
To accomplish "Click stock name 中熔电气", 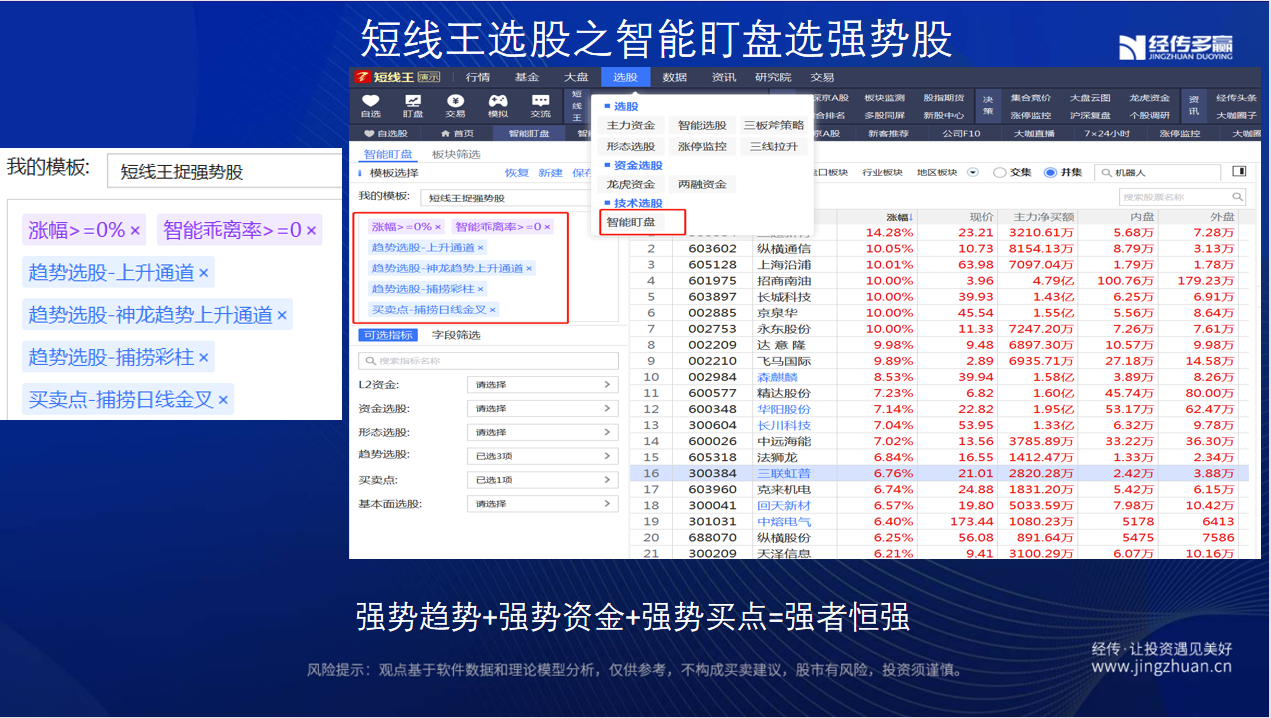I will (x=784, y=521).
